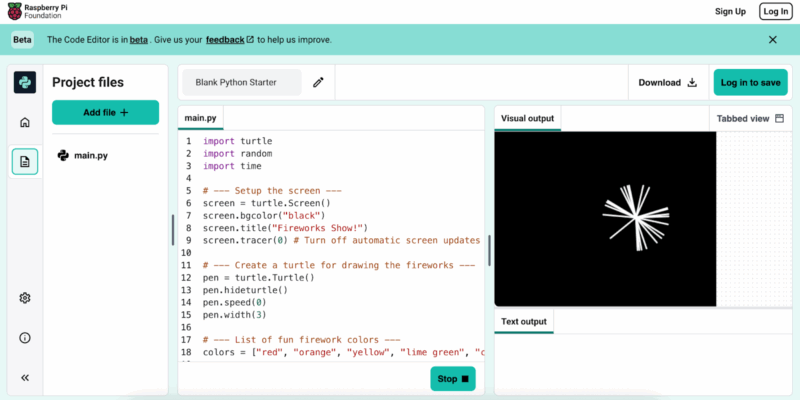The width and height of the screenshot is (800, 400).
Task: Click line 'pen.speed(0)'
Action: pos(235,302)
